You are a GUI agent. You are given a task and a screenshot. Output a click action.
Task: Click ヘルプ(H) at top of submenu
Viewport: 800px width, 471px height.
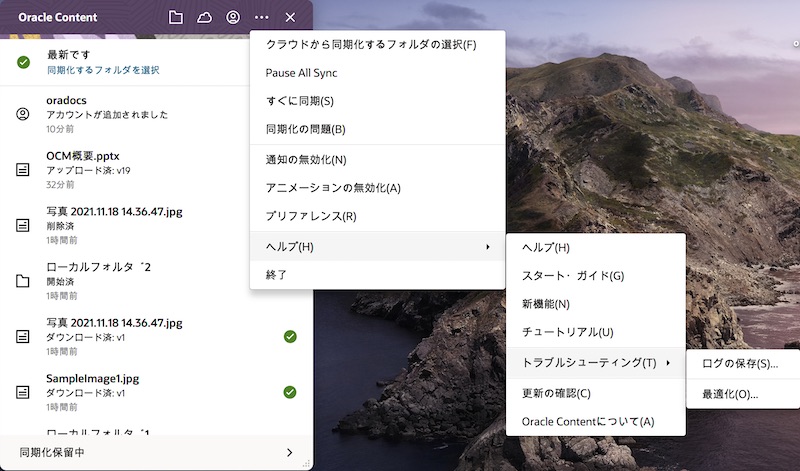[x=595, y=247]
